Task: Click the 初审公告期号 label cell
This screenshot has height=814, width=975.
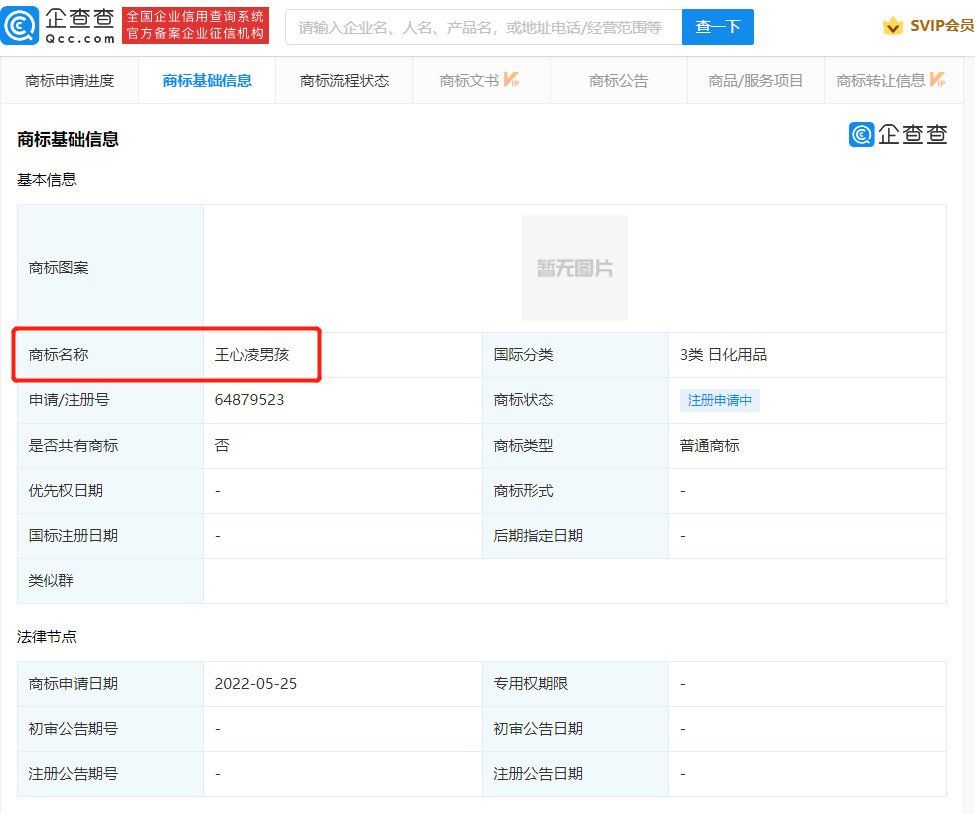Action: pyautogui.click(x=110, y=729)
